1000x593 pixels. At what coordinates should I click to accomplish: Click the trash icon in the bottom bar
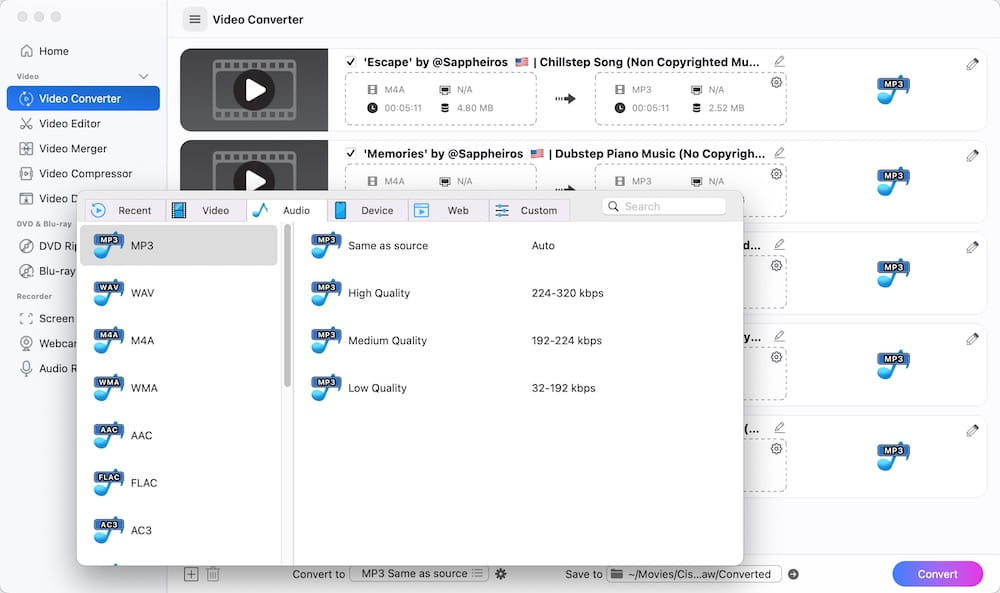pyautogui.click(x=213, y=574)
